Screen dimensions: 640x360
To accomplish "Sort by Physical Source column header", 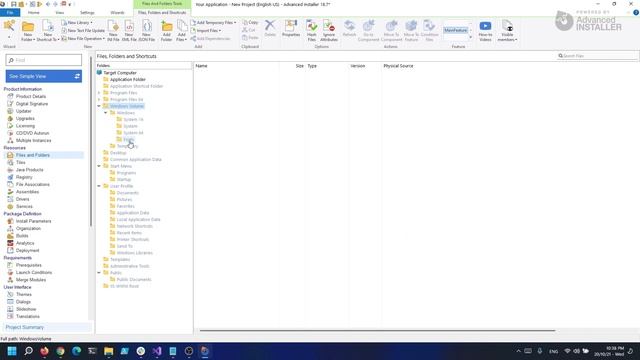I will point(398,66).
